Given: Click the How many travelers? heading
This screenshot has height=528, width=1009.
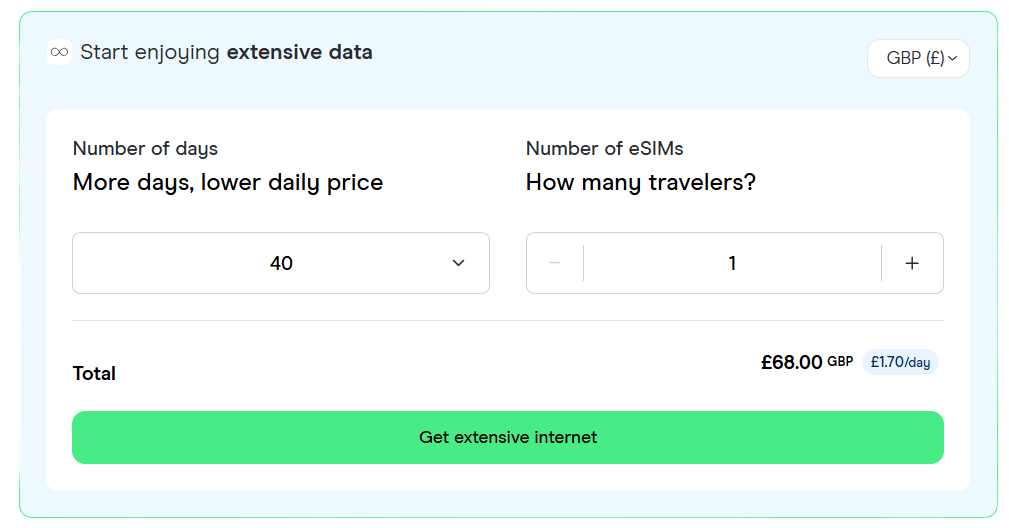Looking at the screenshot, I should 640,183.
